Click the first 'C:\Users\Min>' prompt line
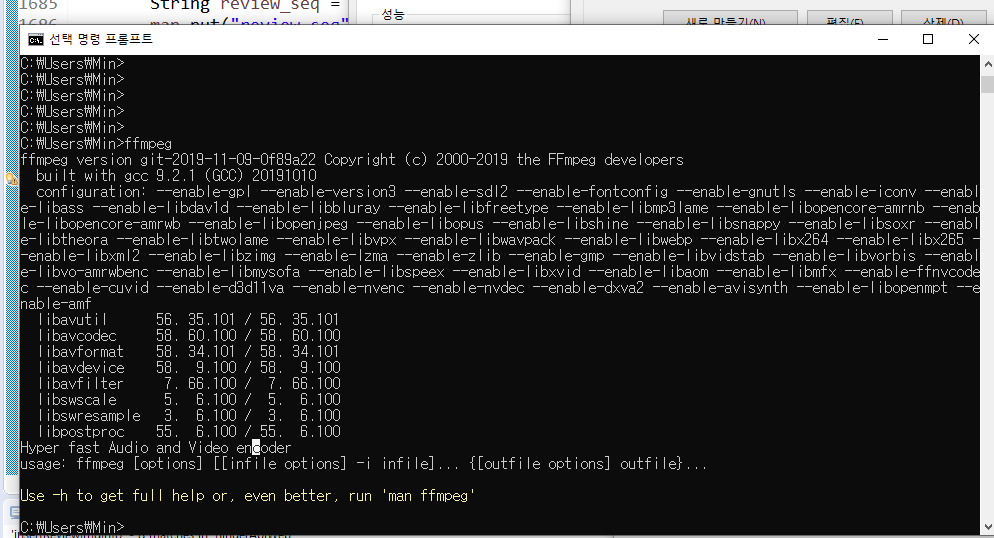This screenshot has height=538, width=994. (x=72, y=64)
